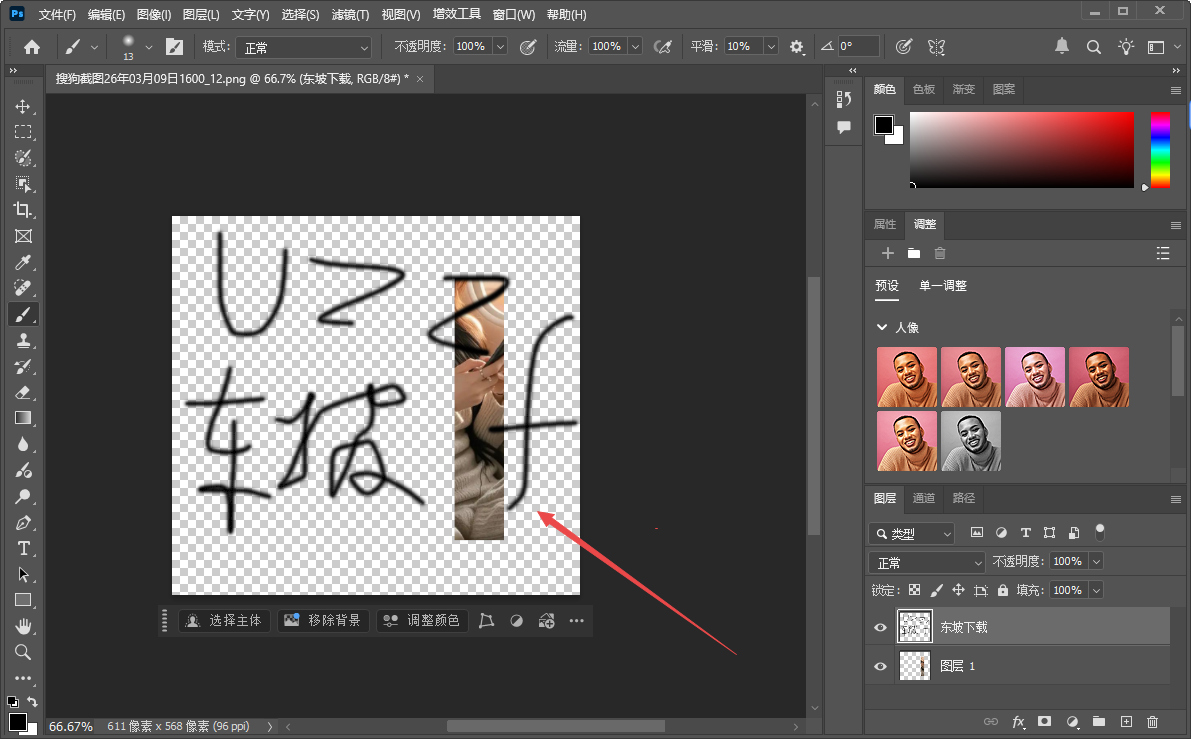Click the 移除背景 button
Image resolution: width=1191 pixels, height=739 pixels.
(x=323, y=621)
